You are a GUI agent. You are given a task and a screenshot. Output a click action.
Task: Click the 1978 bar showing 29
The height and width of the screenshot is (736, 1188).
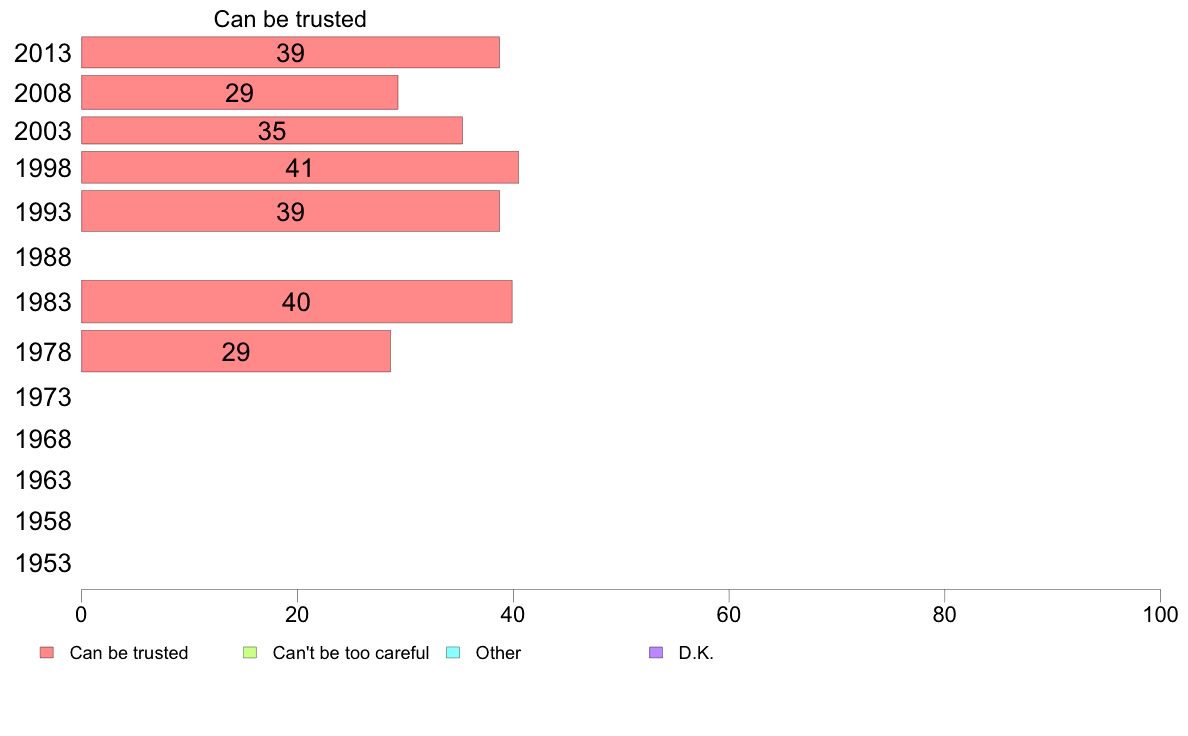(235, 352)
